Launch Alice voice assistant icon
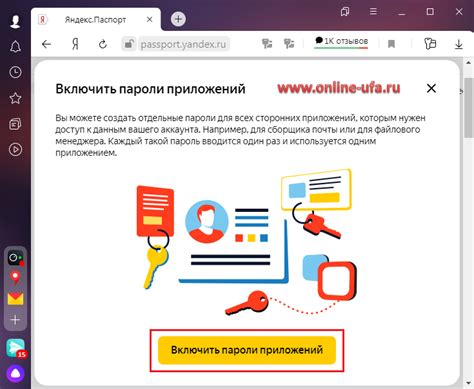The width and height of the screenshot is (474, 389). pos(15,374)
